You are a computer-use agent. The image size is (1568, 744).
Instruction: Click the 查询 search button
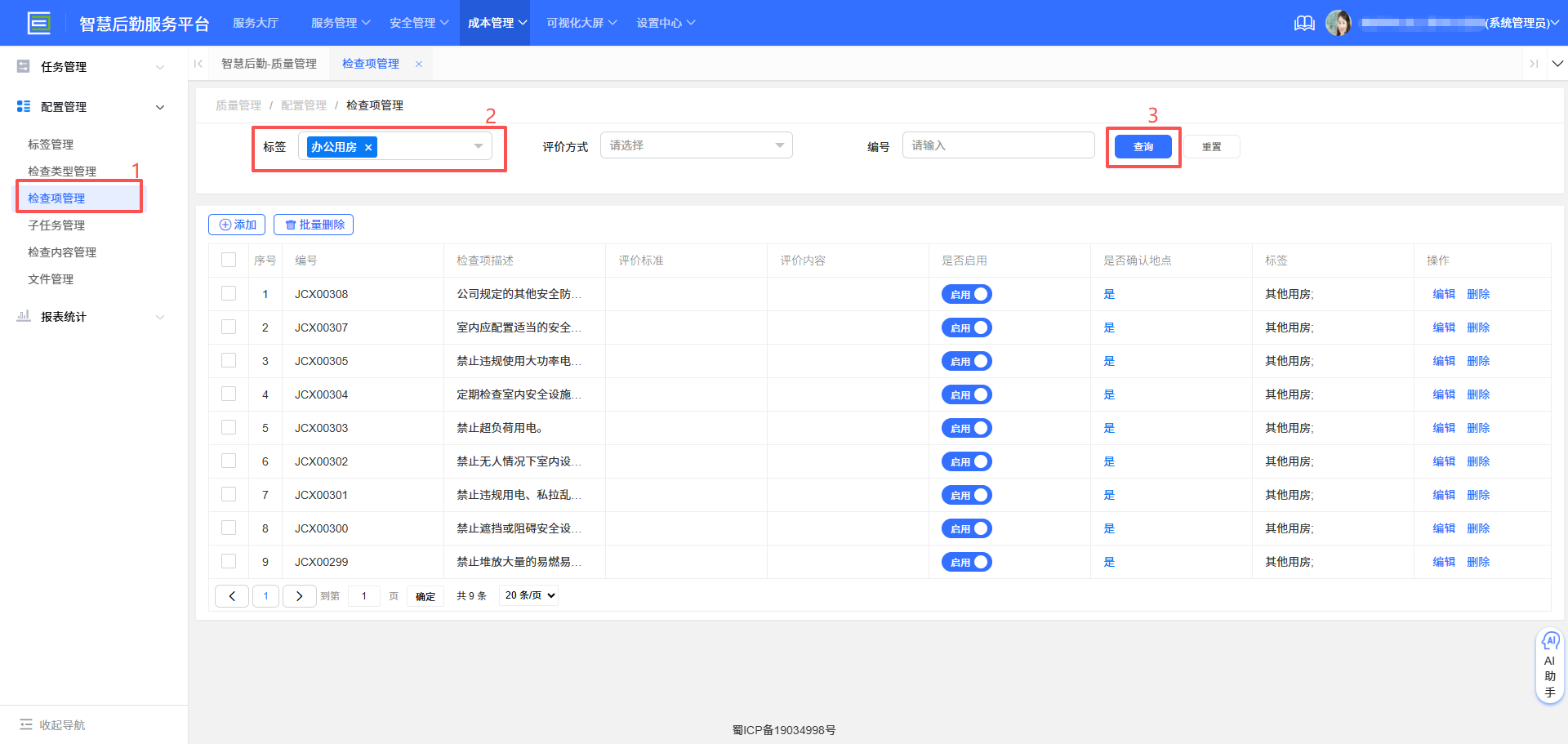tap(1143, 146)
